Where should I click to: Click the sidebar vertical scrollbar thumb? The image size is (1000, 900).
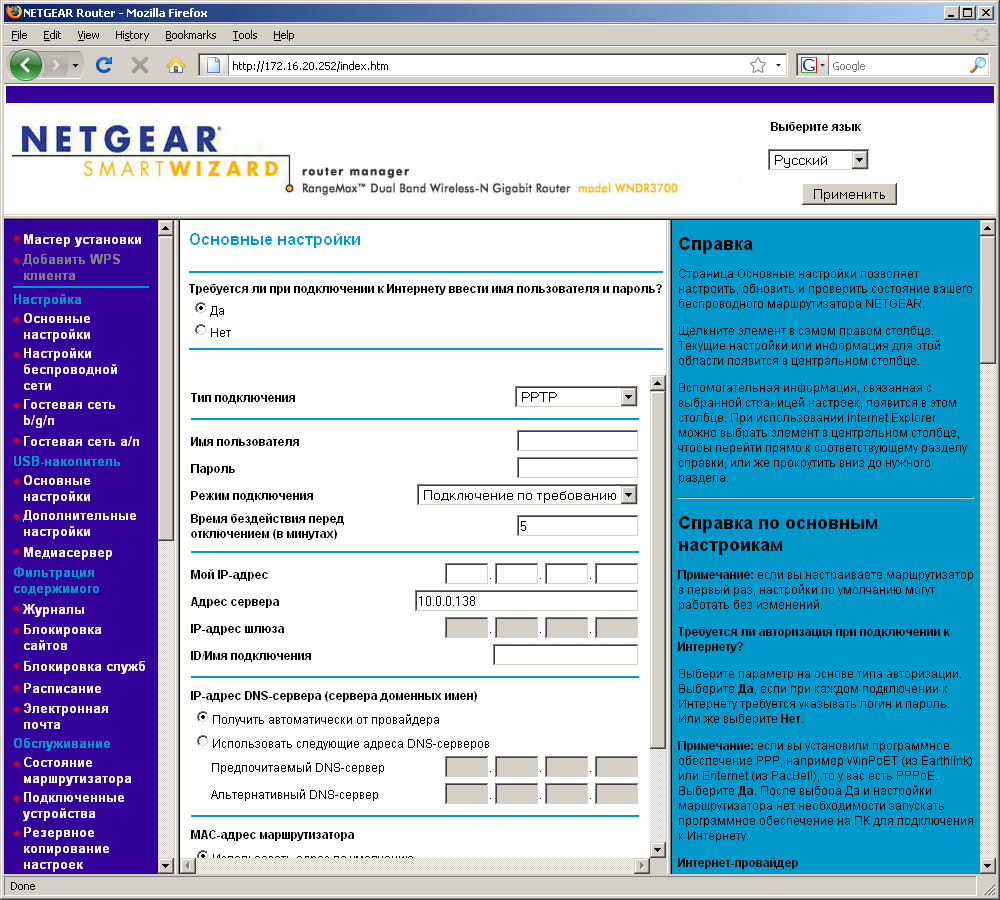165,388
